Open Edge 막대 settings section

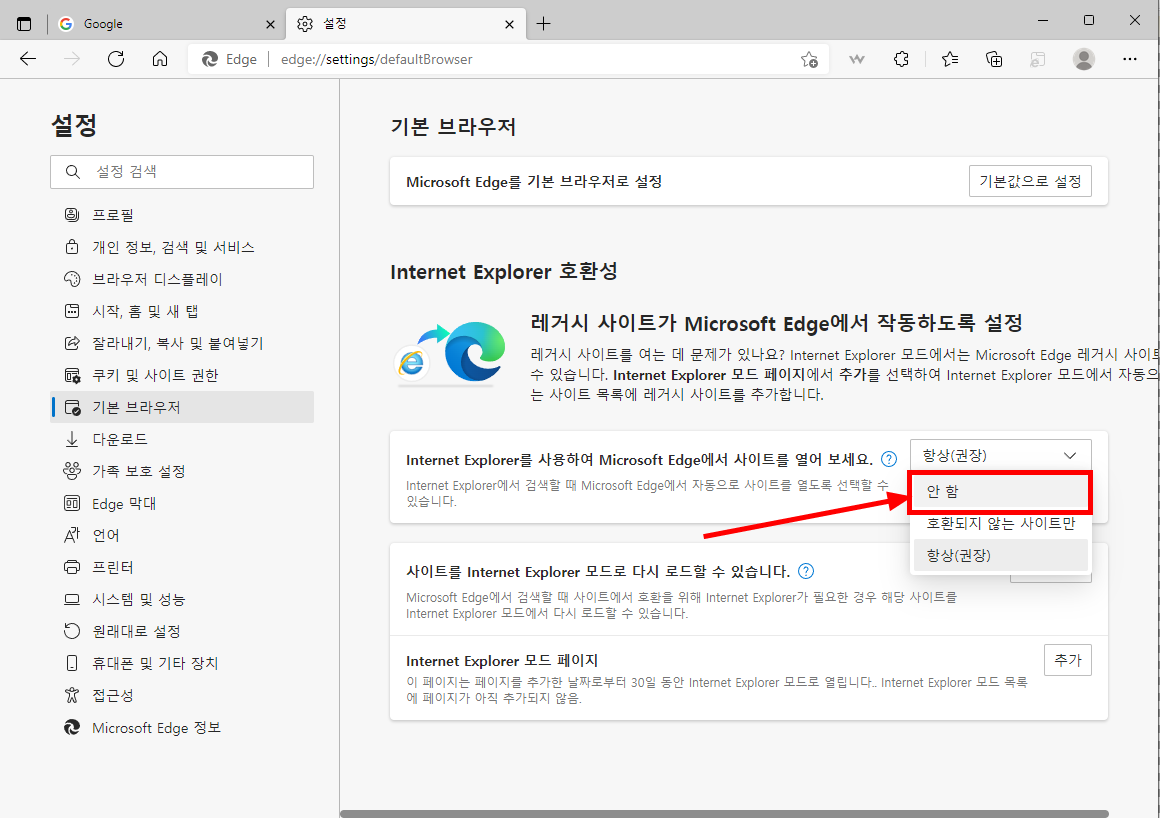coord(182,504)
